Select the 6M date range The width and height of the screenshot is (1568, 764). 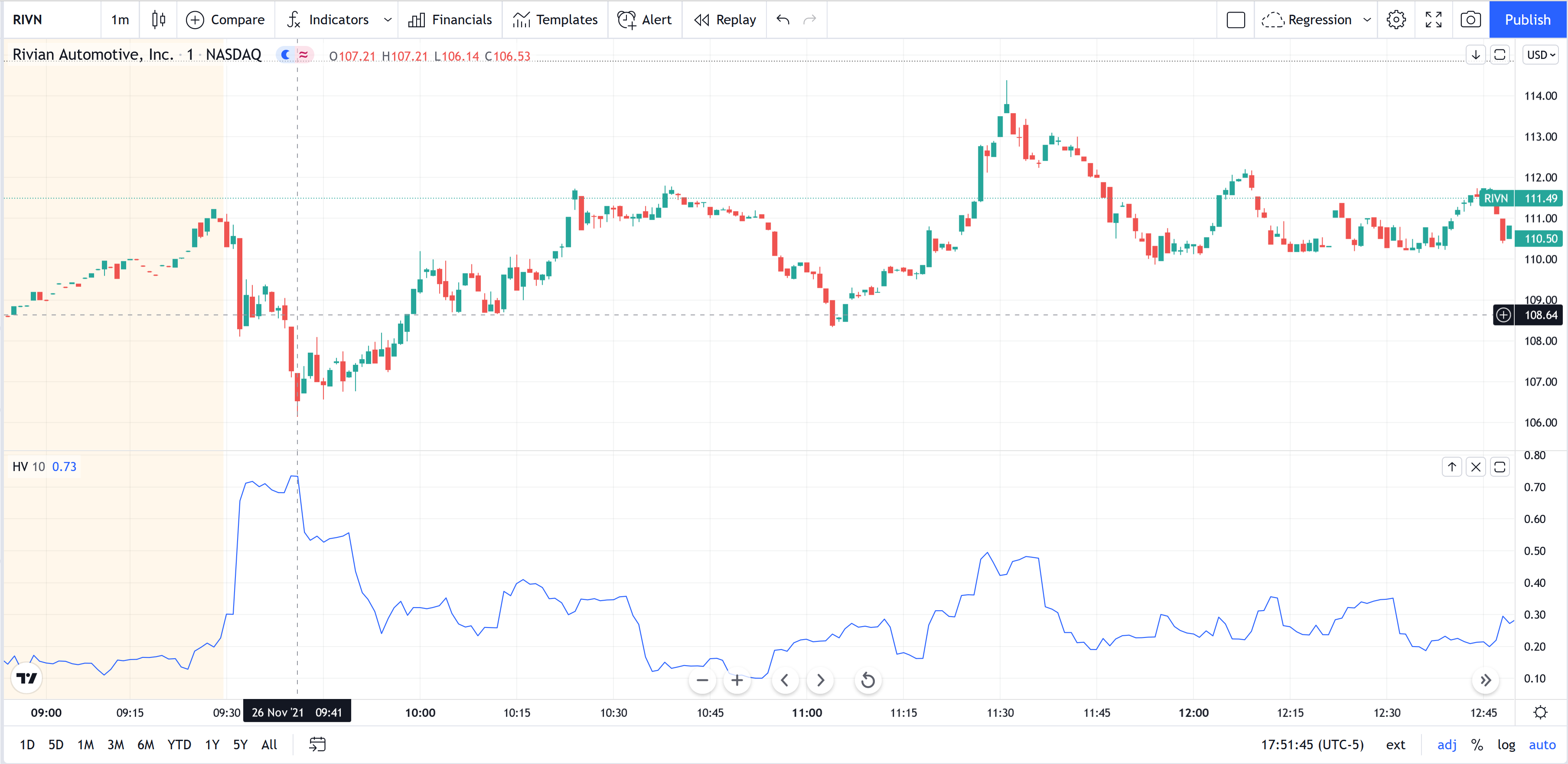(146, 744)
